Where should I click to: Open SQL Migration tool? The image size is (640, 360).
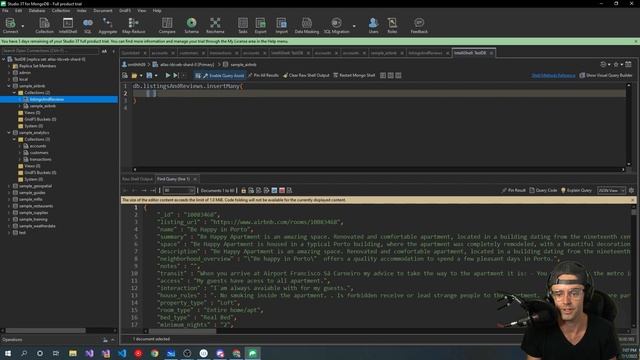pos(337,25)
